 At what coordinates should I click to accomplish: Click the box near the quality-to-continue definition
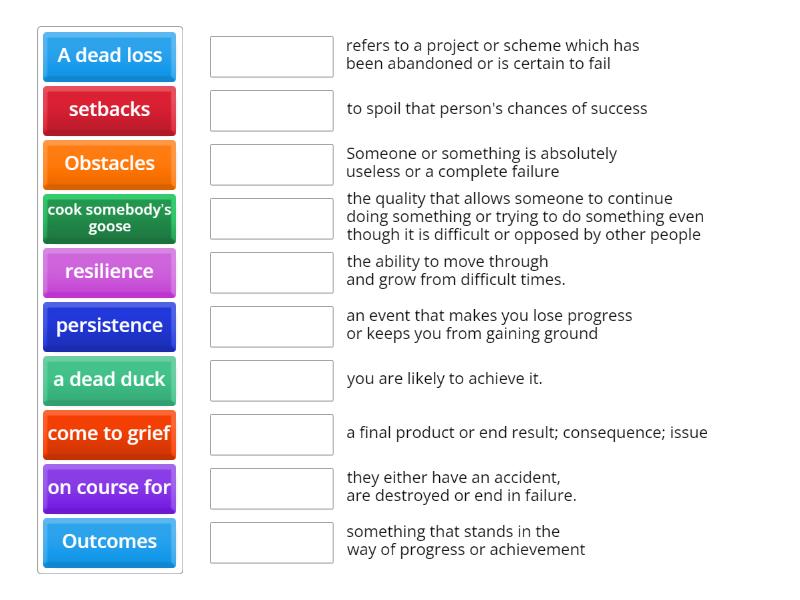click(271, 218)
